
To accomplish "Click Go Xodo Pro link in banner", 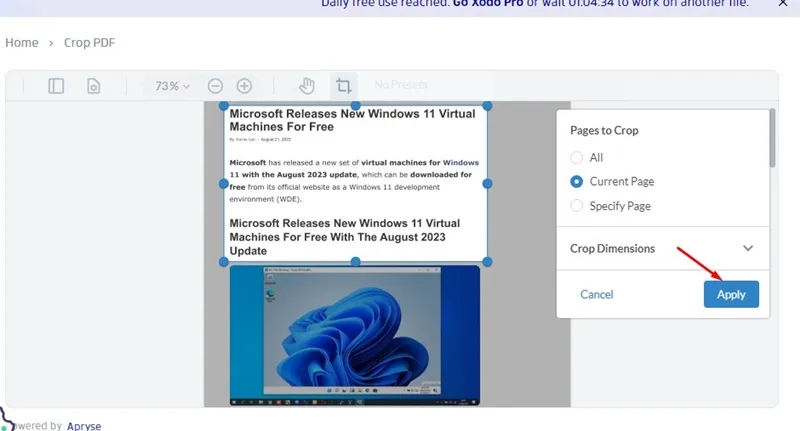I will pos(488,3).
